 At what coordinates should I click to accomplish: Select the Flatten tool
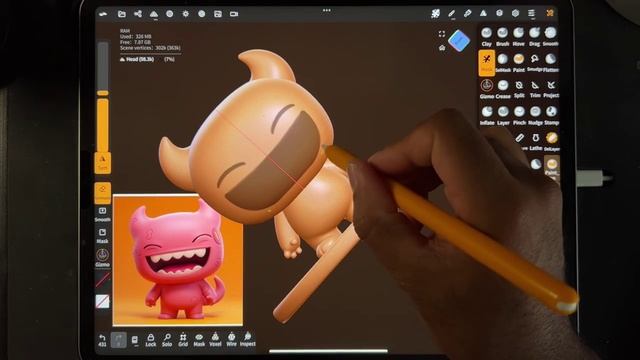pos(551,62)
